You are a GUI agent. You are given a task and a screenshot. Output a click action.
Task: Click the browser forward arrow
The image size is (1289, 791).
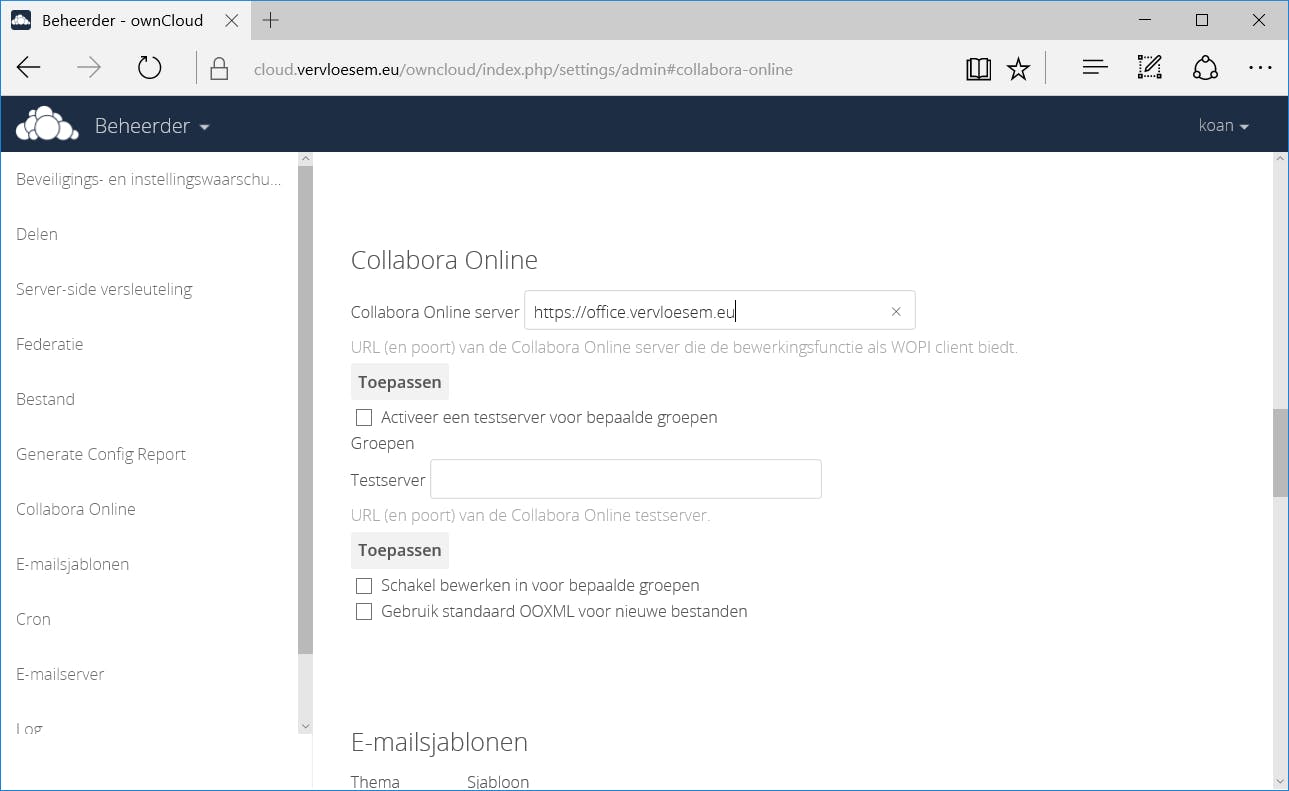(x=89, y=68)
